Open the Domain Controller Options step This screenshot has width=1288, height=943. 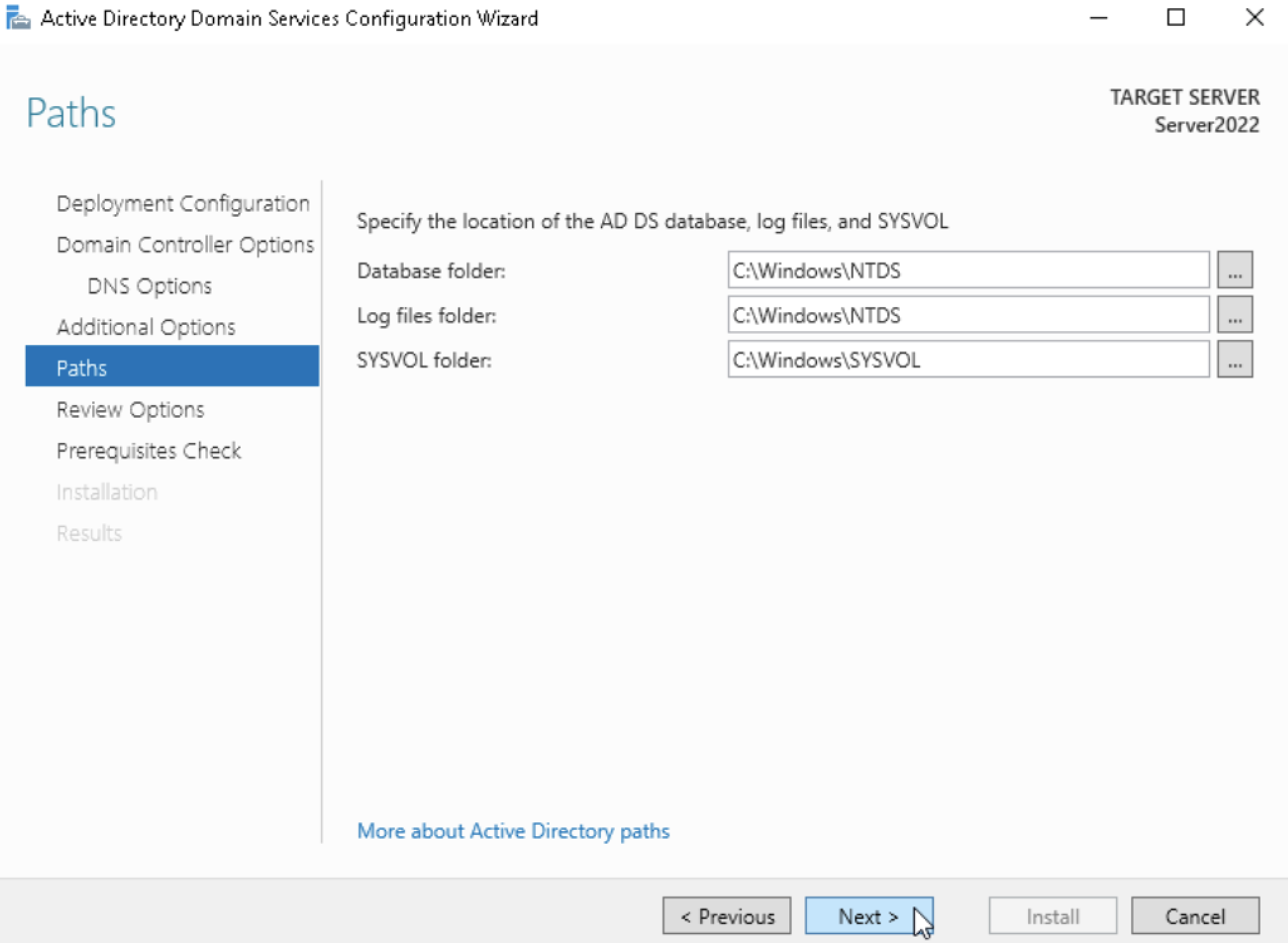pyautogui.click(x=185, y=245)
